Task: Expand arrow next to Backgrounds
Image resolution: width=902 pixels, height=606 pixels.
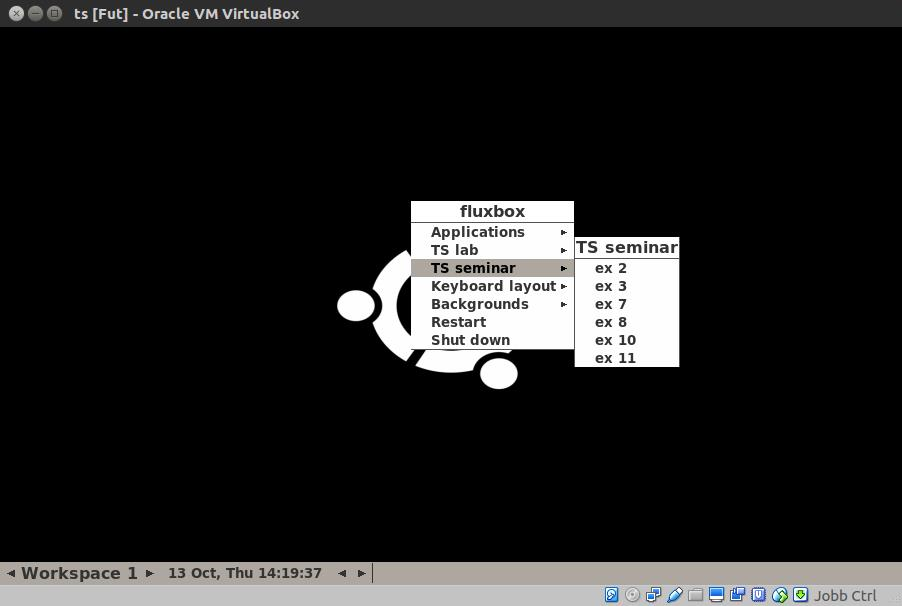Action: point(564,304)
